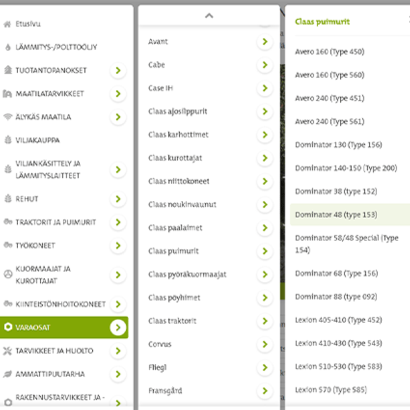
Task: Expand the Claas traktorit chevron
Action: [265, 321]
